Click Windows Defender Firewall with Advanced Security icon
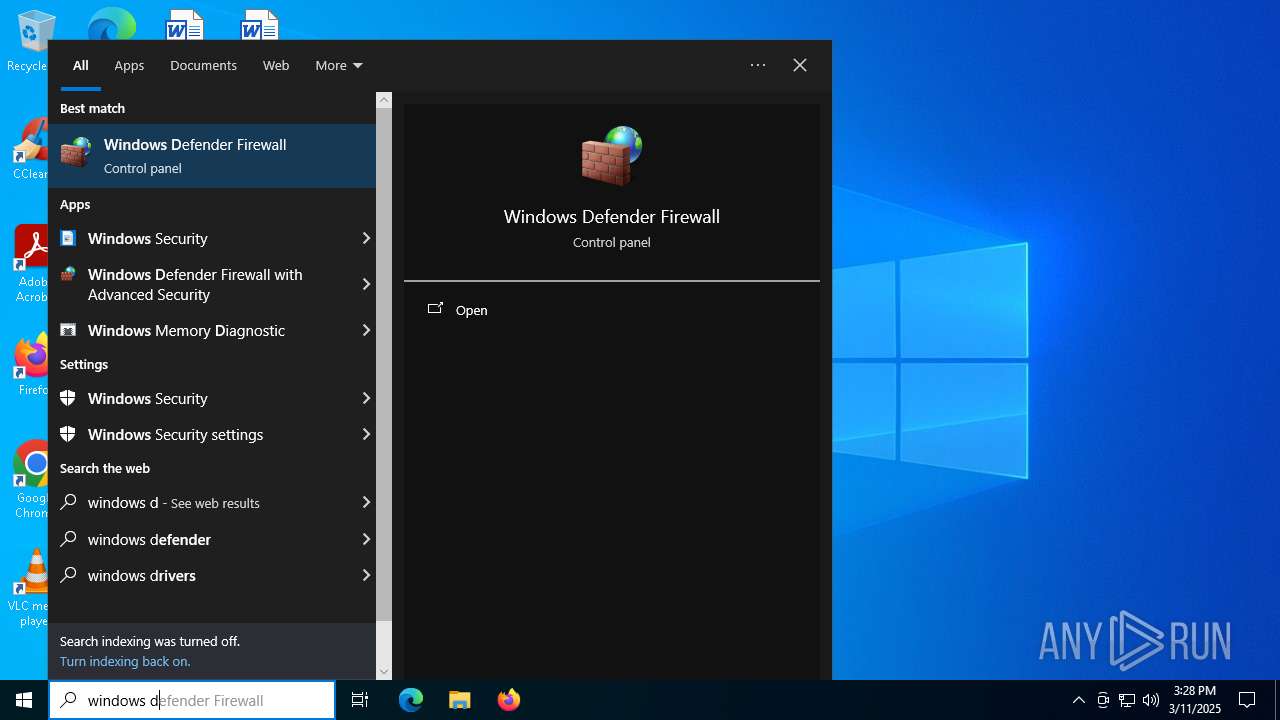The height and width of the screenshot is (720, 1280). 68,274
